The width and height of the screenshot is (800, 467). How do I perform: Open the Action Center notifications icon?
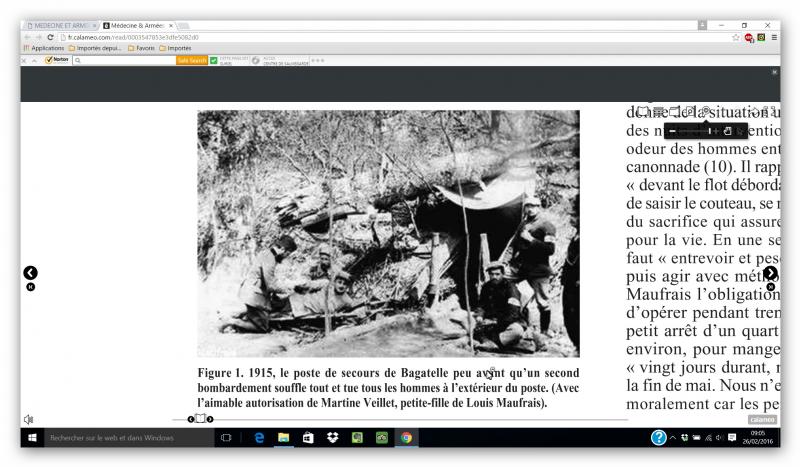(x=732, y=438)
